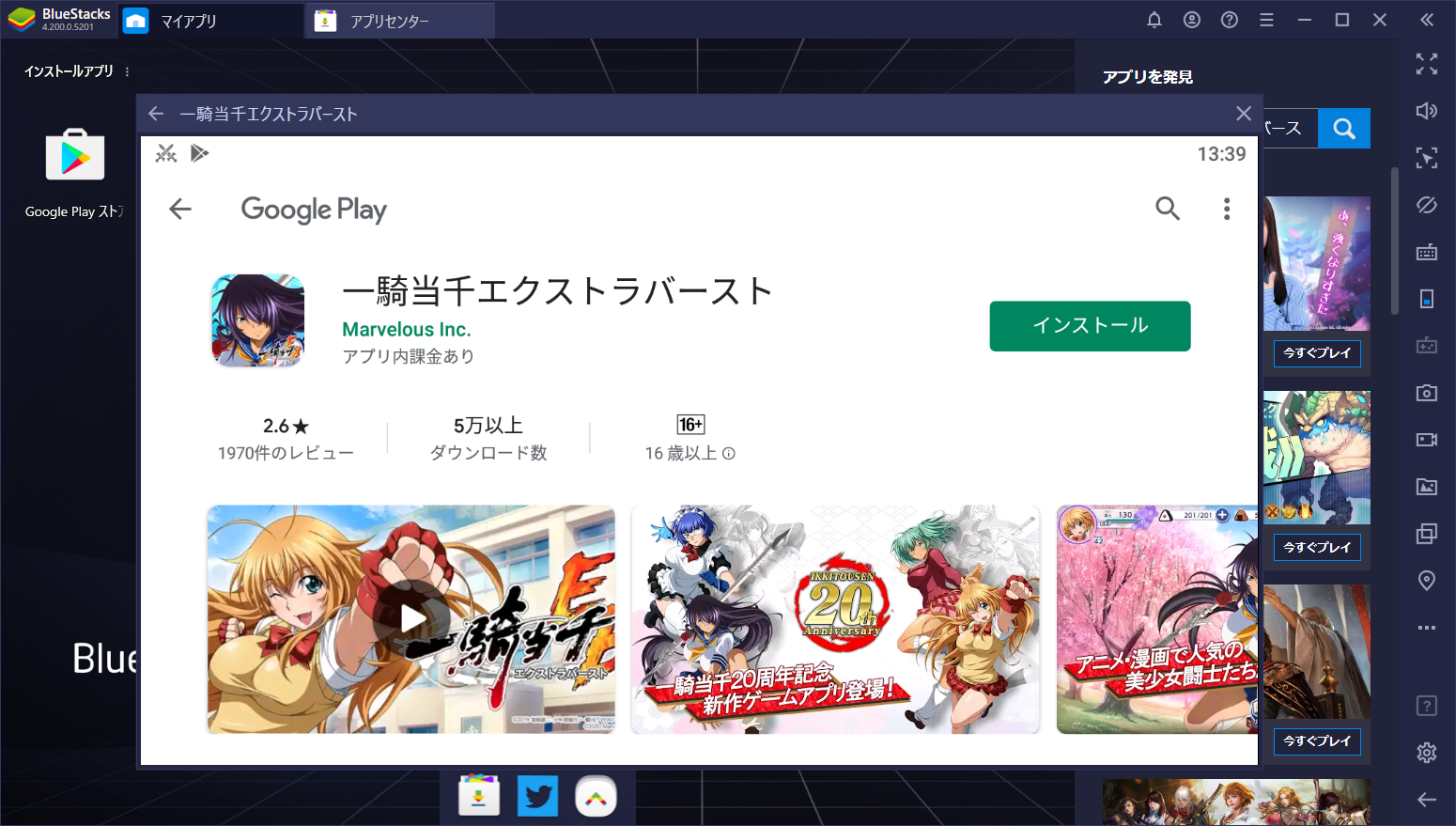Click 今すぐプレイ under the dragon game
The height and width of the screenshot is (826, 1456).
pos(1317,548)
